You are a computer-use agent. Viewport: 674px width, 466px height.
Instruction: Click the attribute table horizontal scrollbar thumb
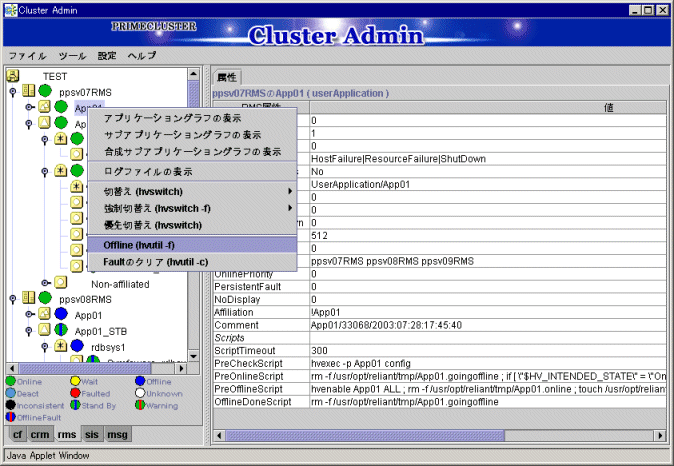click(x=365, y=435)
